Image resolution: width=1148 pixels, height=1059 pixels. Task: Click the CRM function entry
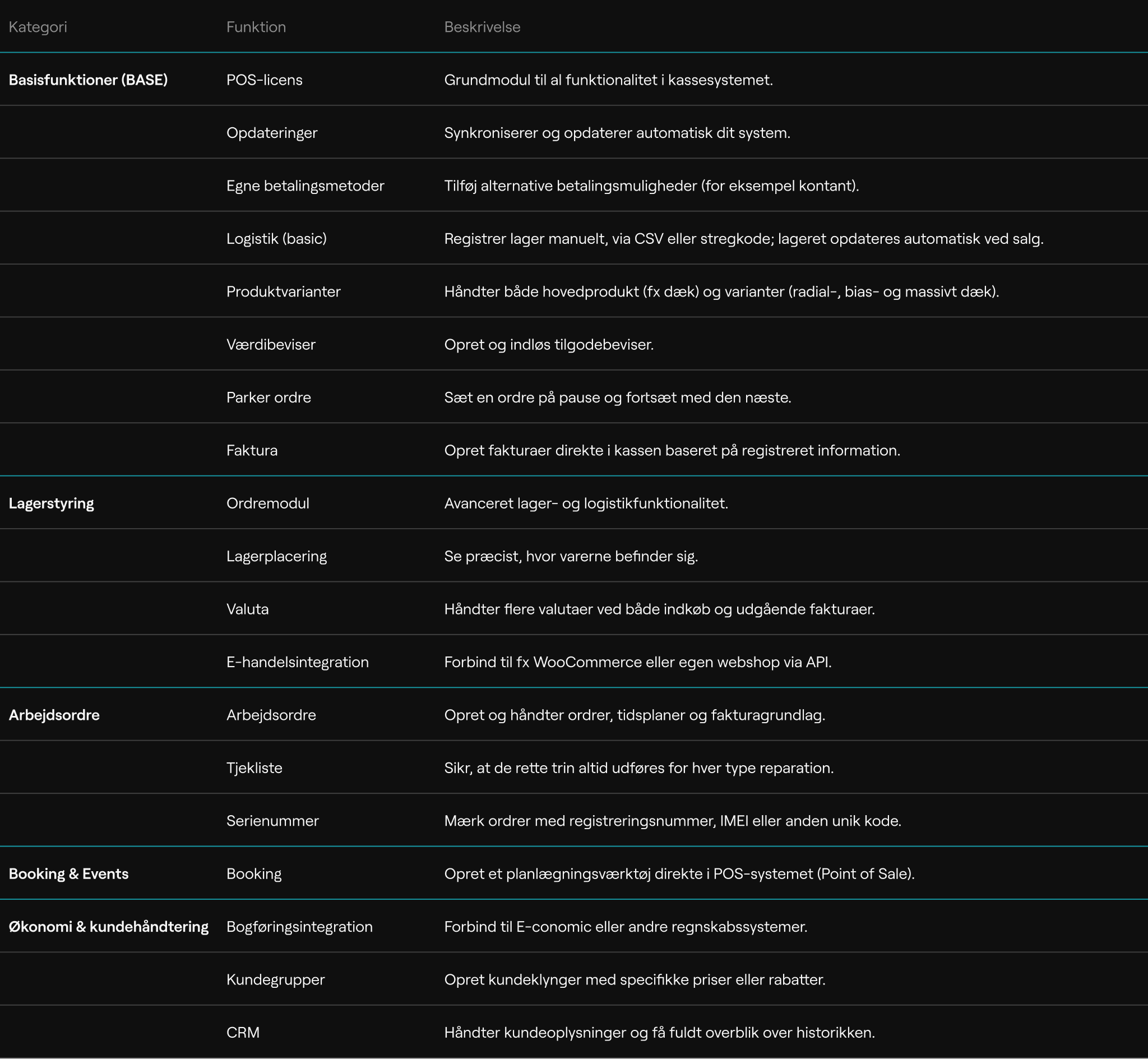(242, 1032)
